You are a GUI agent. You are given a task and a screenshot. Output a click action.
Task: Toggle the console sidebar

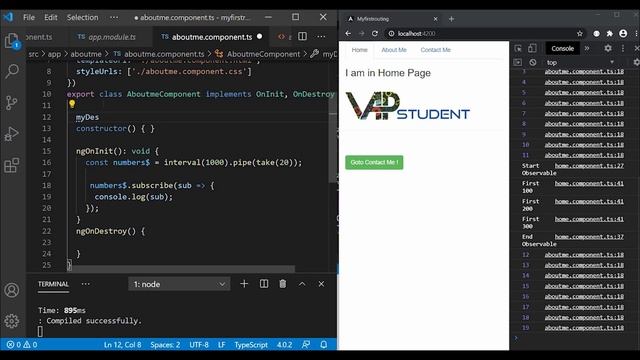click(518, 62)
